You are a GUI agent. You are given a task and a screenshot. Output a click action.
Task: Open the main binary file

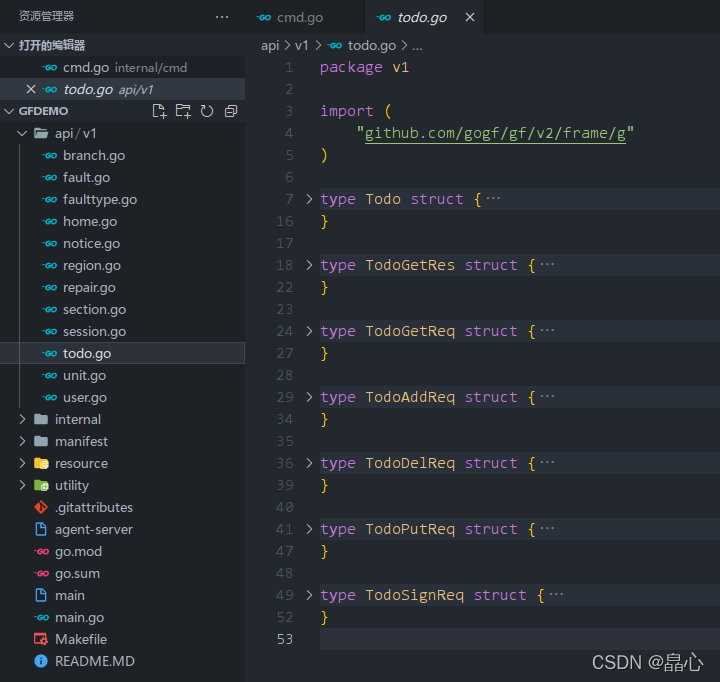(122, 596)
